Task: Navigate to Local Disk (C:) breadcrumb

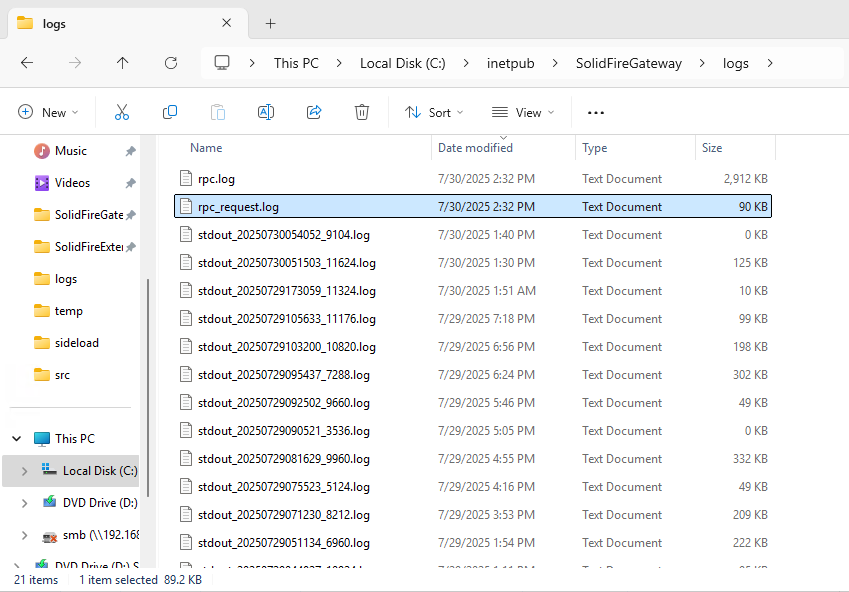Action: click(402, 63)
